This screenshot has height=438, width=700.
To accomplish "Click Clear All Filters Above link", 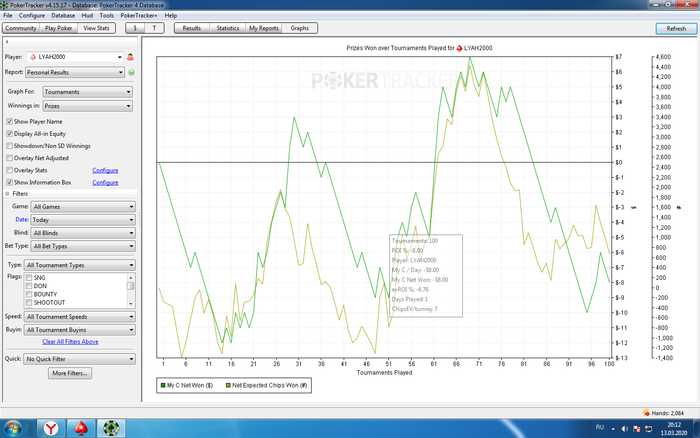I will coord(70,342).
